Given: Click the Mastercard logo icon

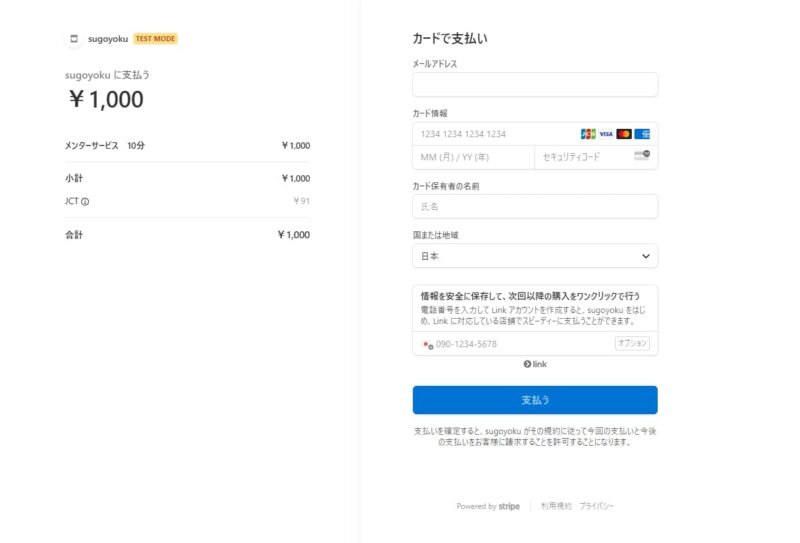Looking at the screenshot, I should point(624,134).
